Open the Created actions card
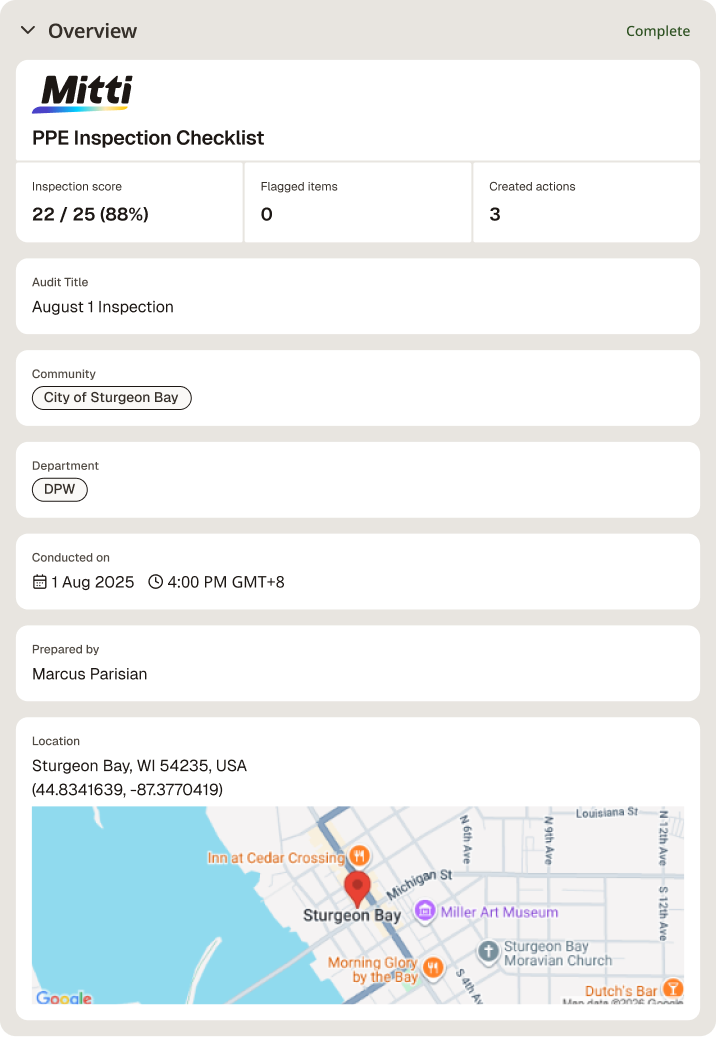Viewport: 716px width, 1037px height. (586, 202)
